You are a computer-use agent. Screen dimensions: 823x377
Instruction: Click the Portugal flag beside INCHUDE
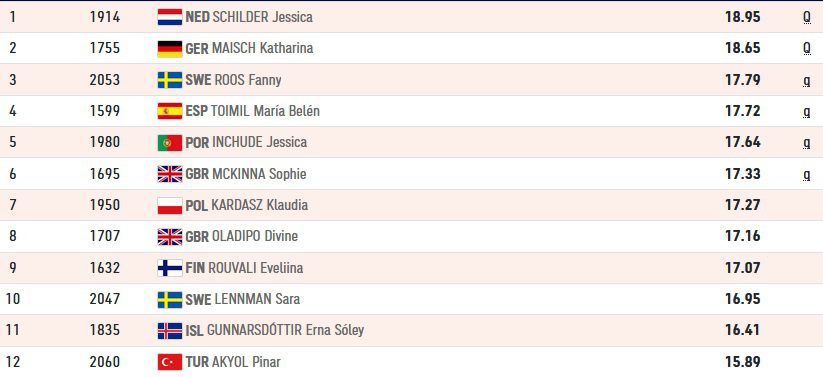click(x=170, y=142)
